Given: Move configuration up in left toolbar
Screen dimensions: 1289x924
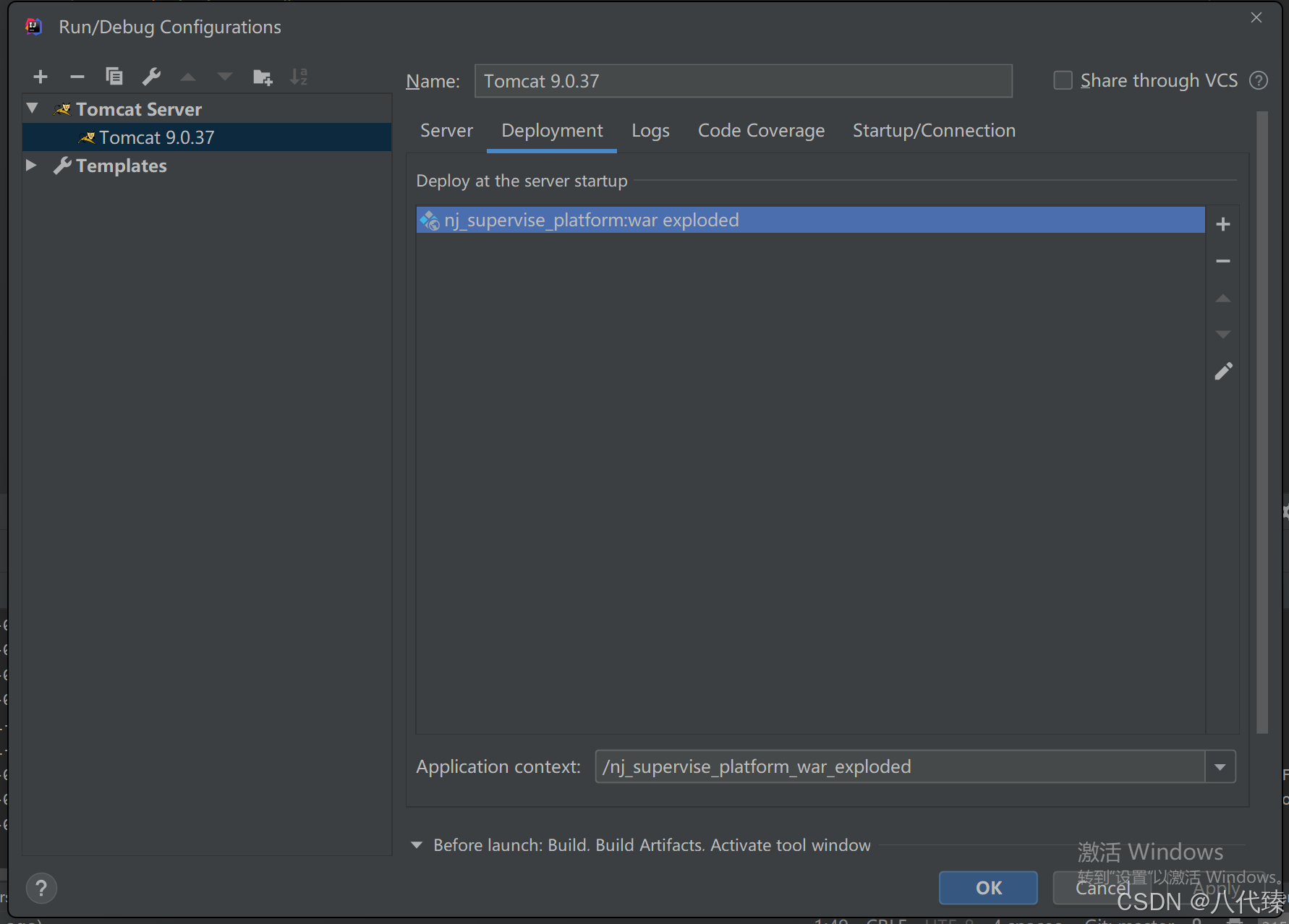Looking at the screenshot, I should coord(188,77).
